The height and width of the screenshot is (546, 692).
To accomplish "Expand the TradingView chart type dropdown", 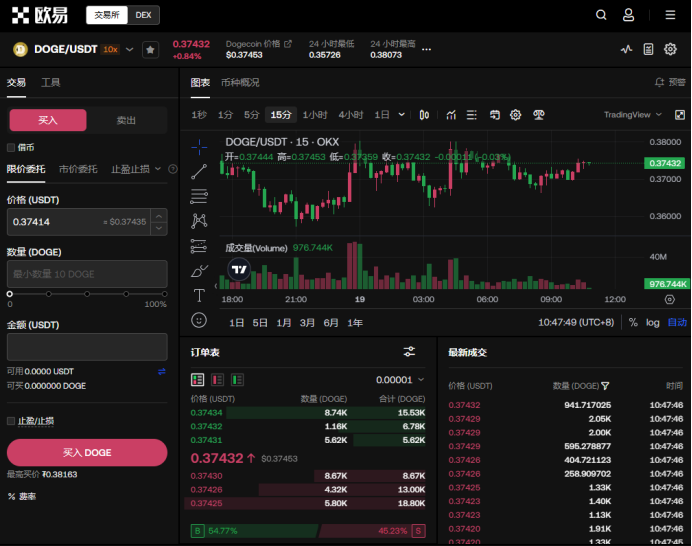I will [632, 115].
